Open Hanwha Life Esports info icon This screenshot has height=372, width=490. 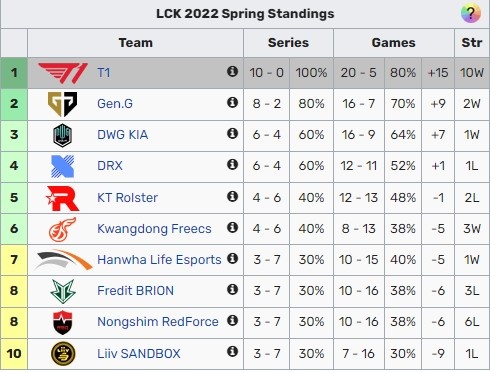pyautogui.click(x=232, y=258)
